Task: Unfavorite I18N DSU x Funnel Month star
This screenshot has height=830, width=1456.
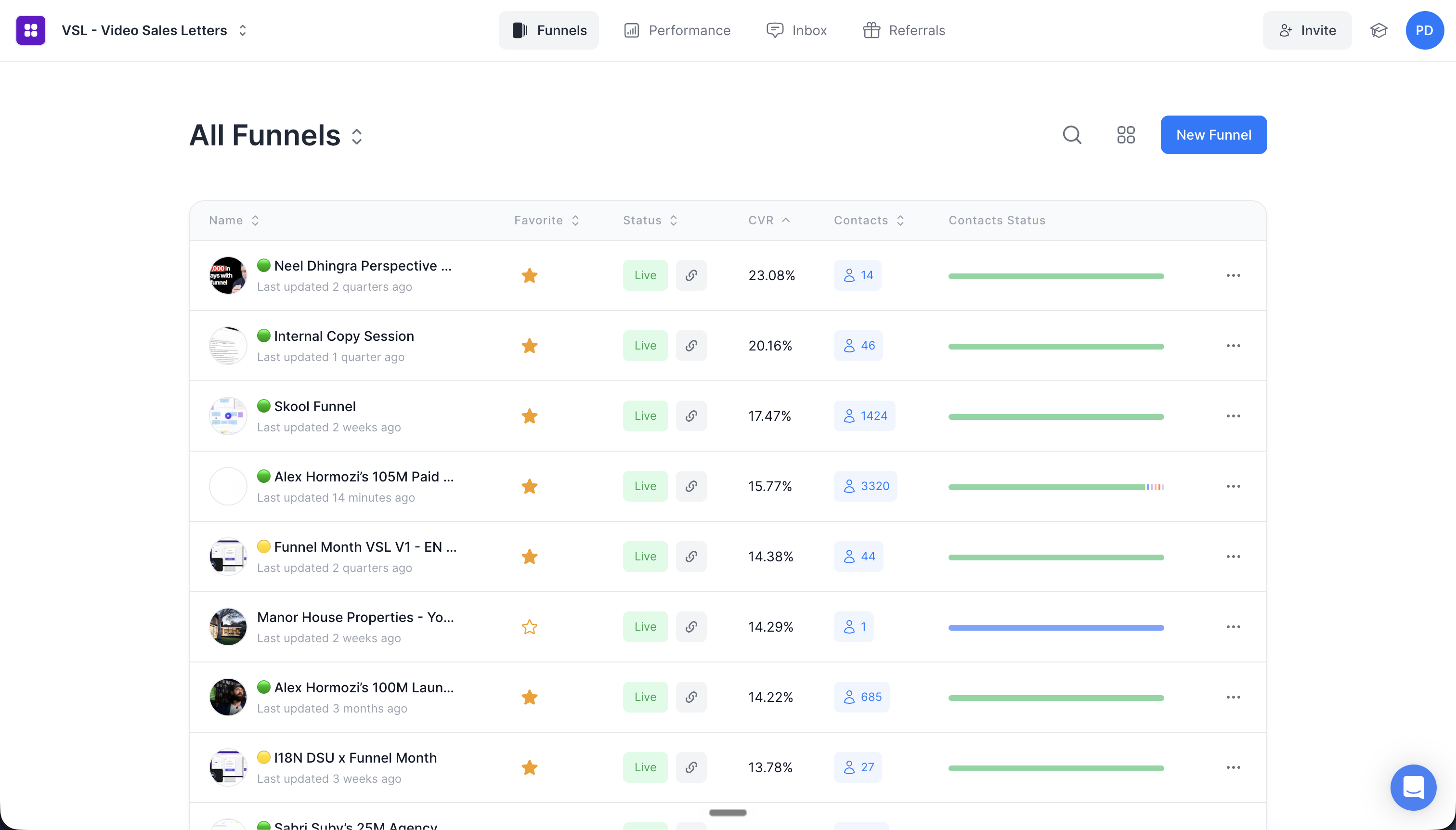Action: (x=529, y=767)
